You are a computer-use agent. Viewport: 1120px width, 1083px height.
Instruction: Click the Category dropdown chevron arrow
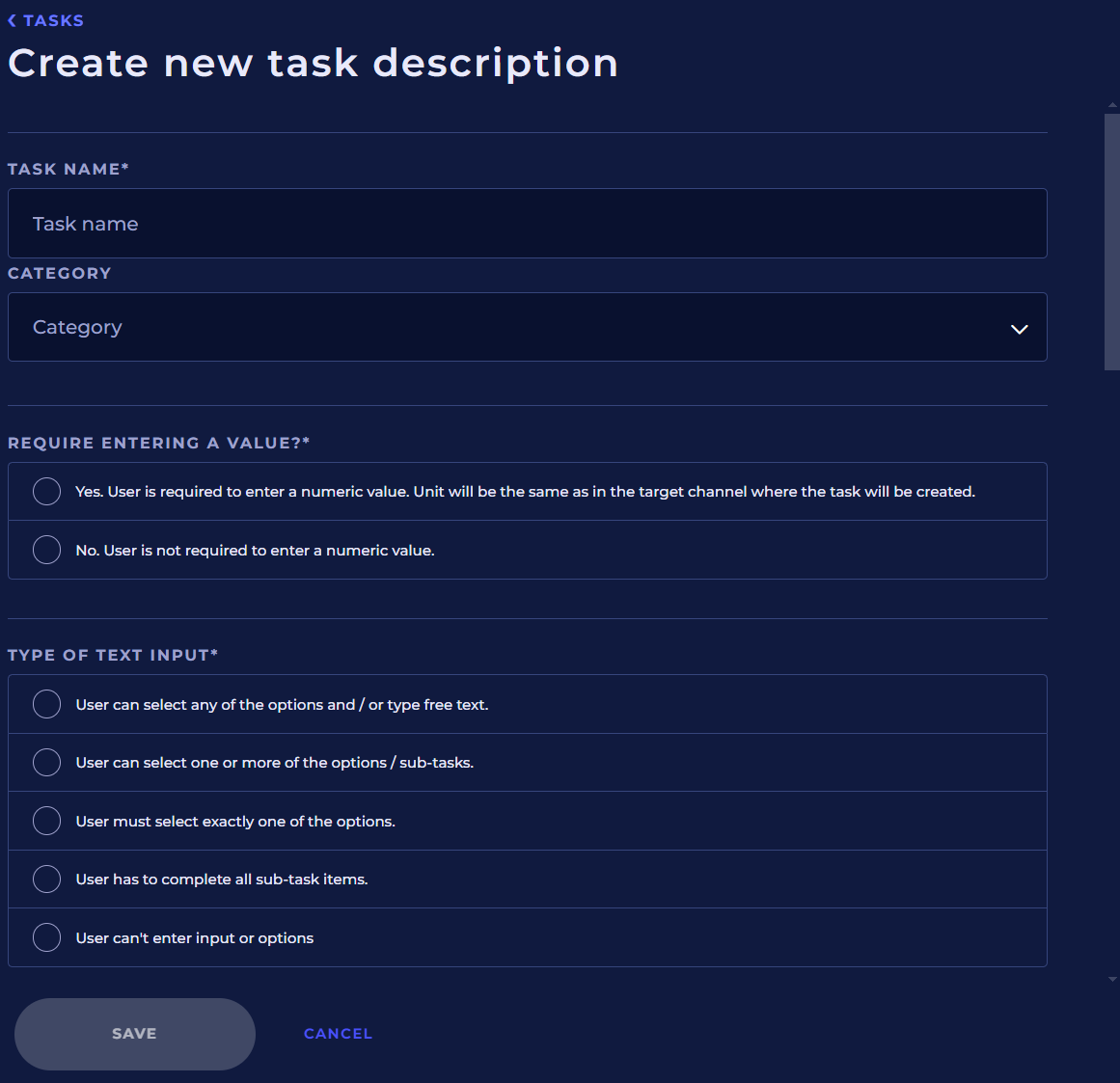pyautogui.click(x=1019, y=329)
